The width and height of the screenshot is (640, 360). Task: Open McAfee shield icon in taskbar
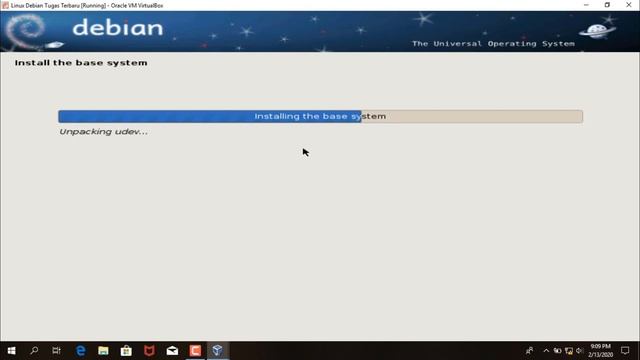coord(149,351)
